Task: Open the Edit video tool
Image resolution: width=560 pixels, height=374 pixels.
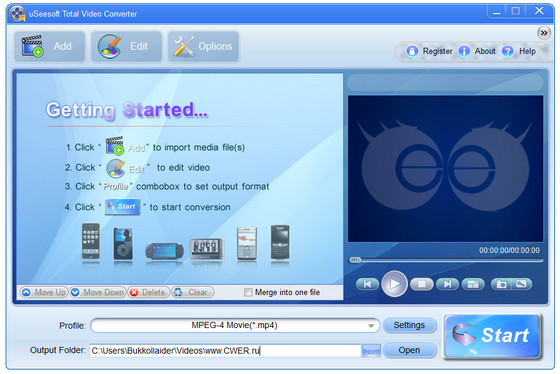Action: pos(126,46)
